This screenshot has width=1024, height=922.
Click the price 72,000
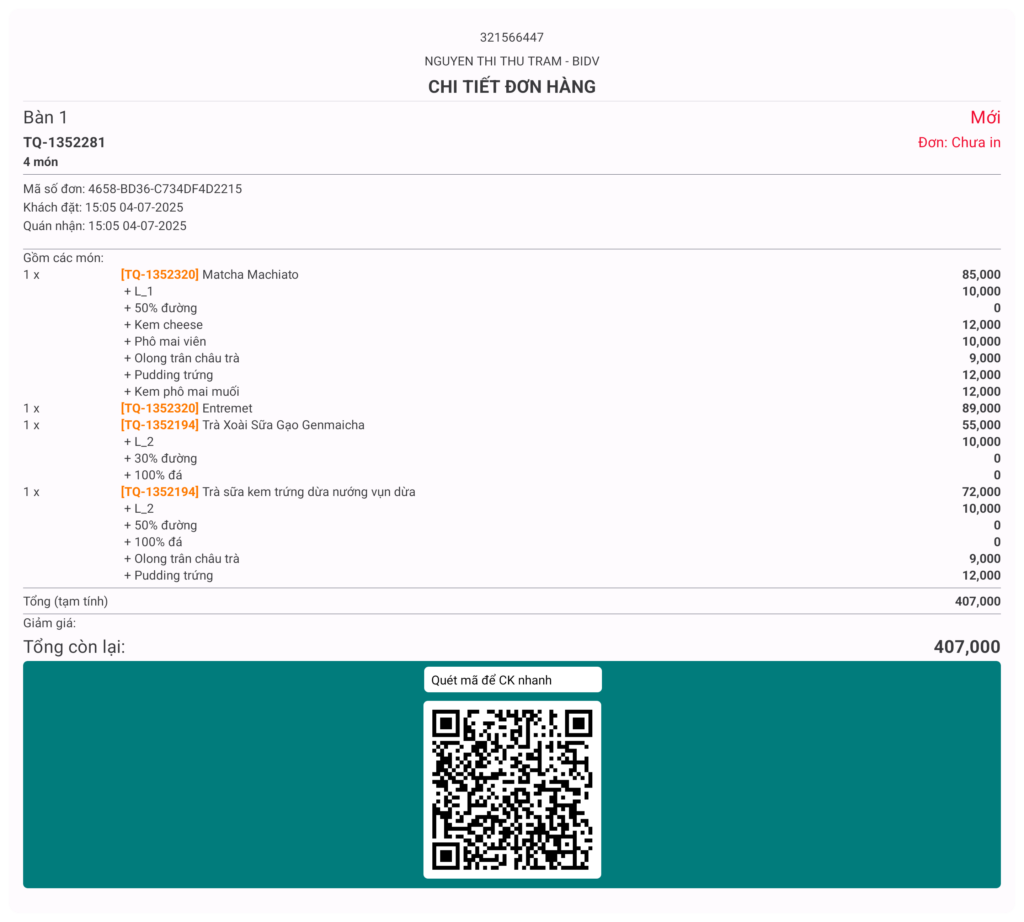[x=981, y=492]
